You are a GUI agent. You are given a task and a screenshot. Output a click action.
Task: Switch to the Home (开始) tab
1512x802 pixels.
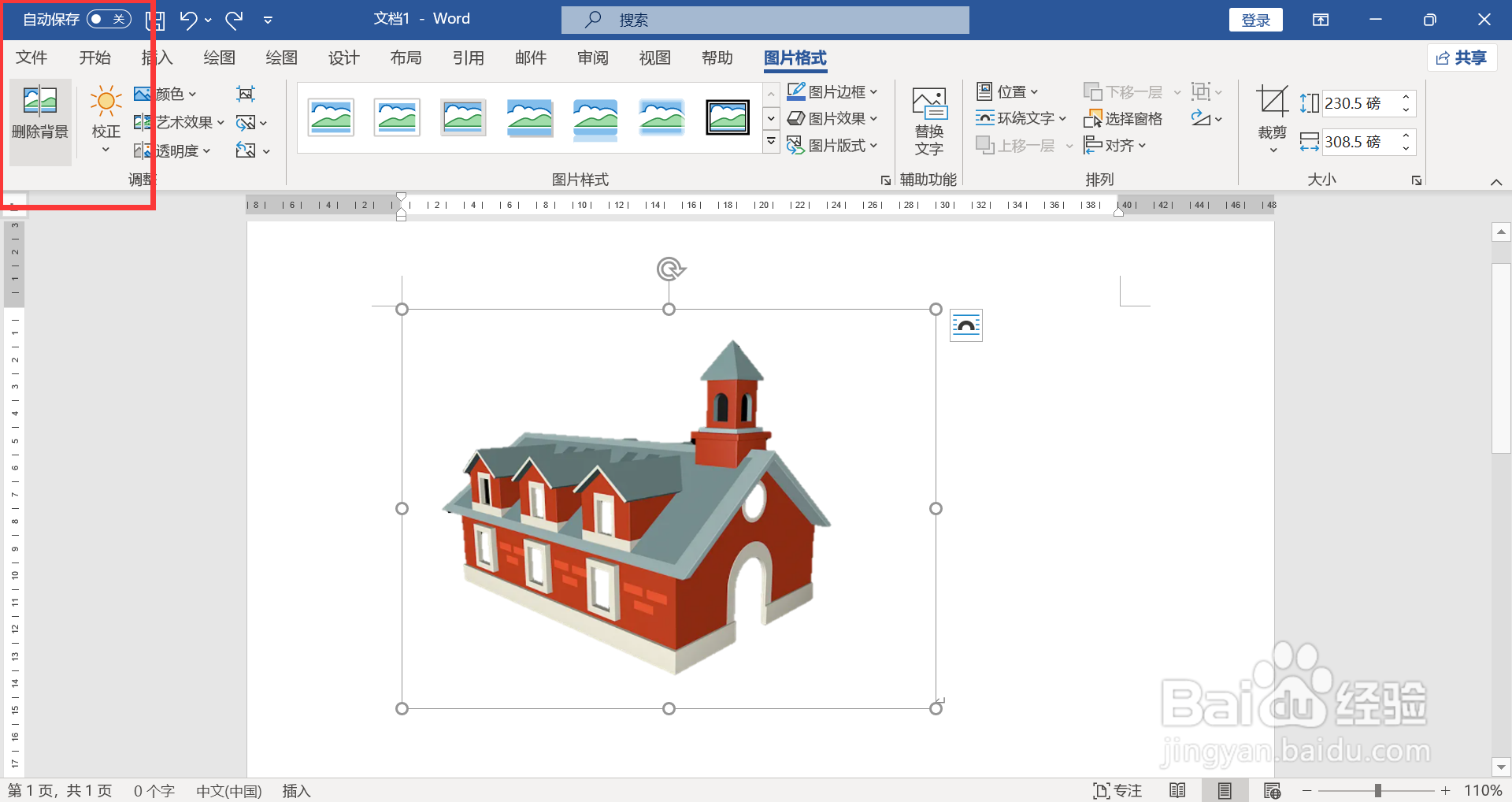coord(94,58)
